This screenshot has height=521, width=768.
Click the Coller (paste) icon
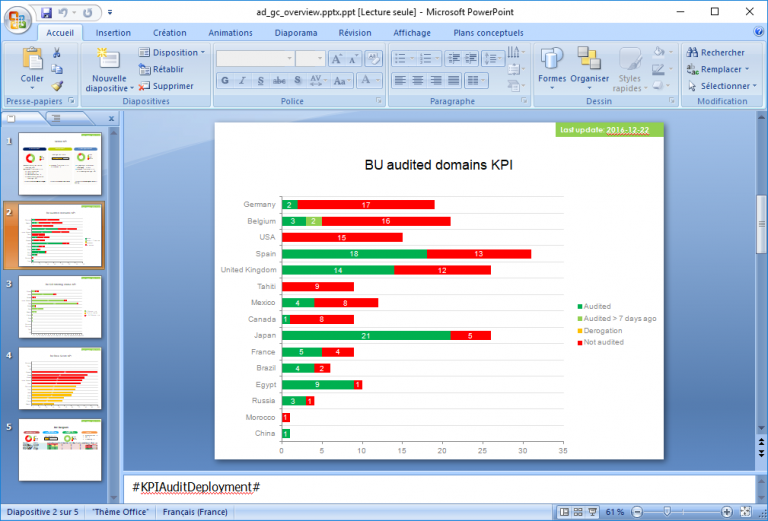(32, 58)
